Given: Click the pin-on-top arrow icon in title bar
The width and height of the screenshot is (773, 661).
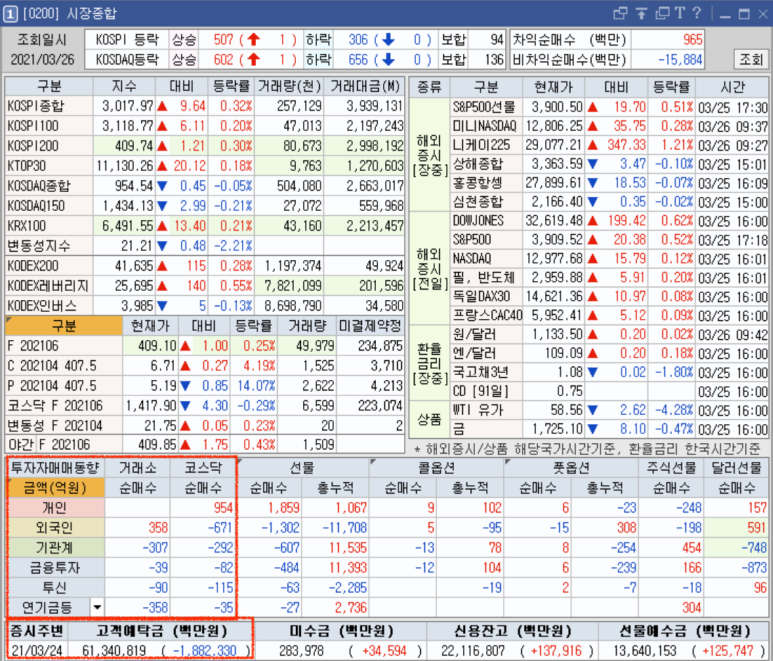Looking at the screenshot, I should tap(641, 13).
